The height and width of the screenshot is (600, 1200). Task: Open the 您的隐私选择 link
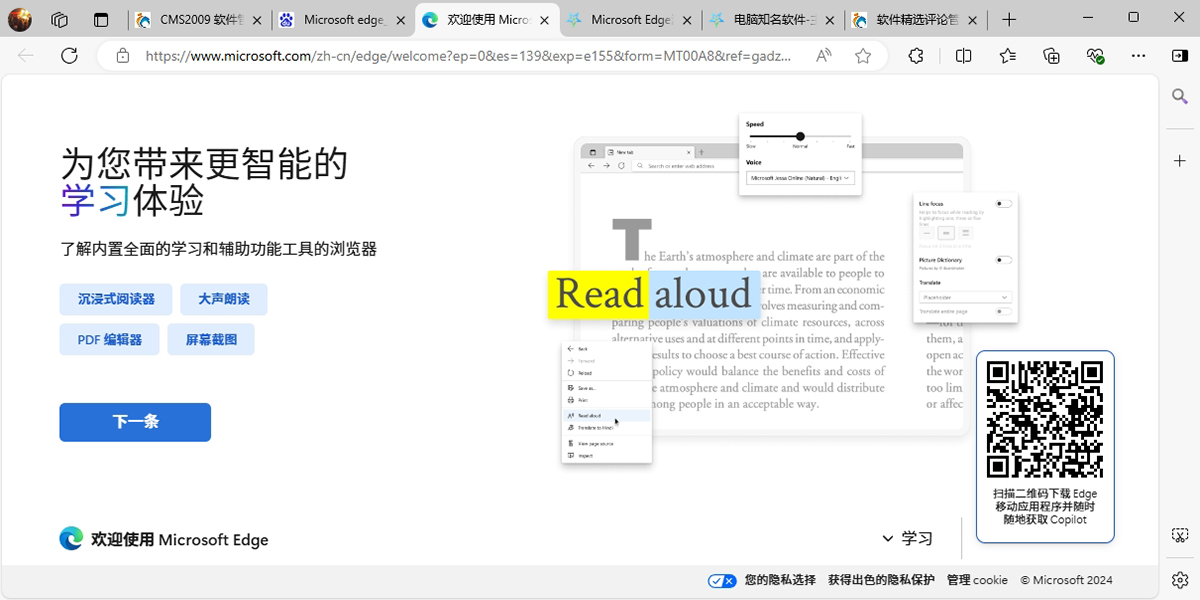pos(780,580)
